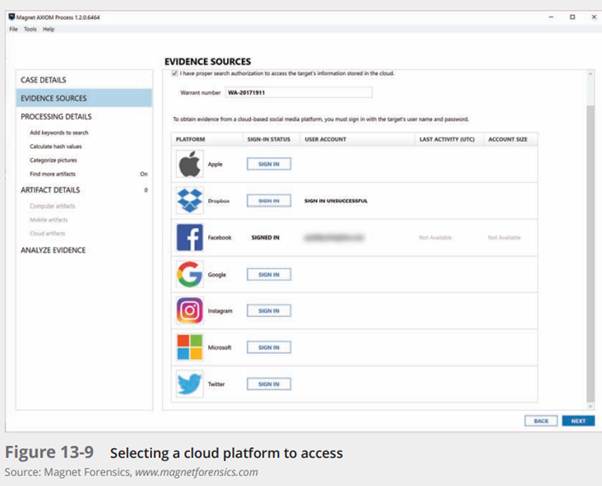This screenshot has height=486, width=602.
Task: Close the Magnet AXIOM Process window
Action: tap(594, 17)
